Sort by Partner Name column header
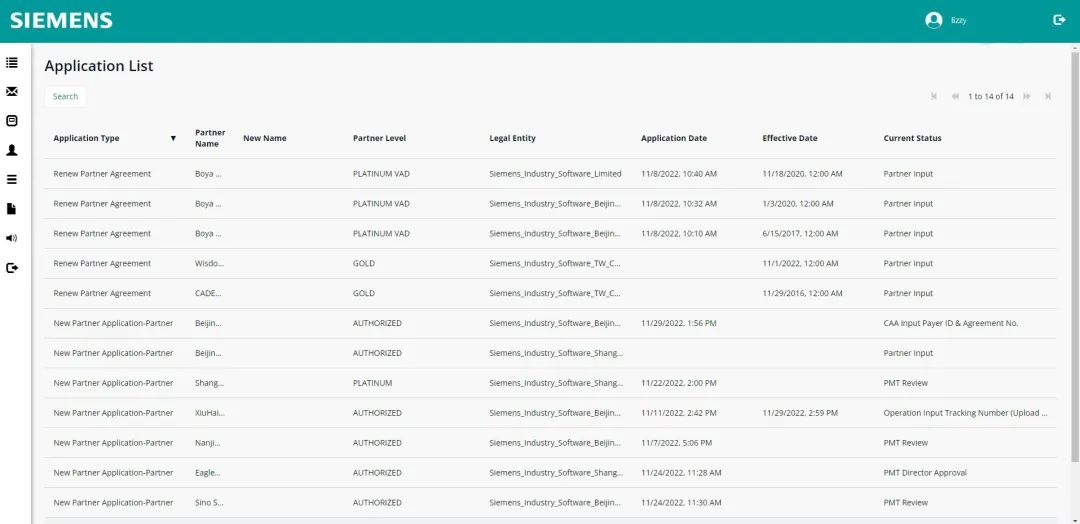The height and width of the screenshot is (524, 1080). pyautogui.click(x=210, y=138)
